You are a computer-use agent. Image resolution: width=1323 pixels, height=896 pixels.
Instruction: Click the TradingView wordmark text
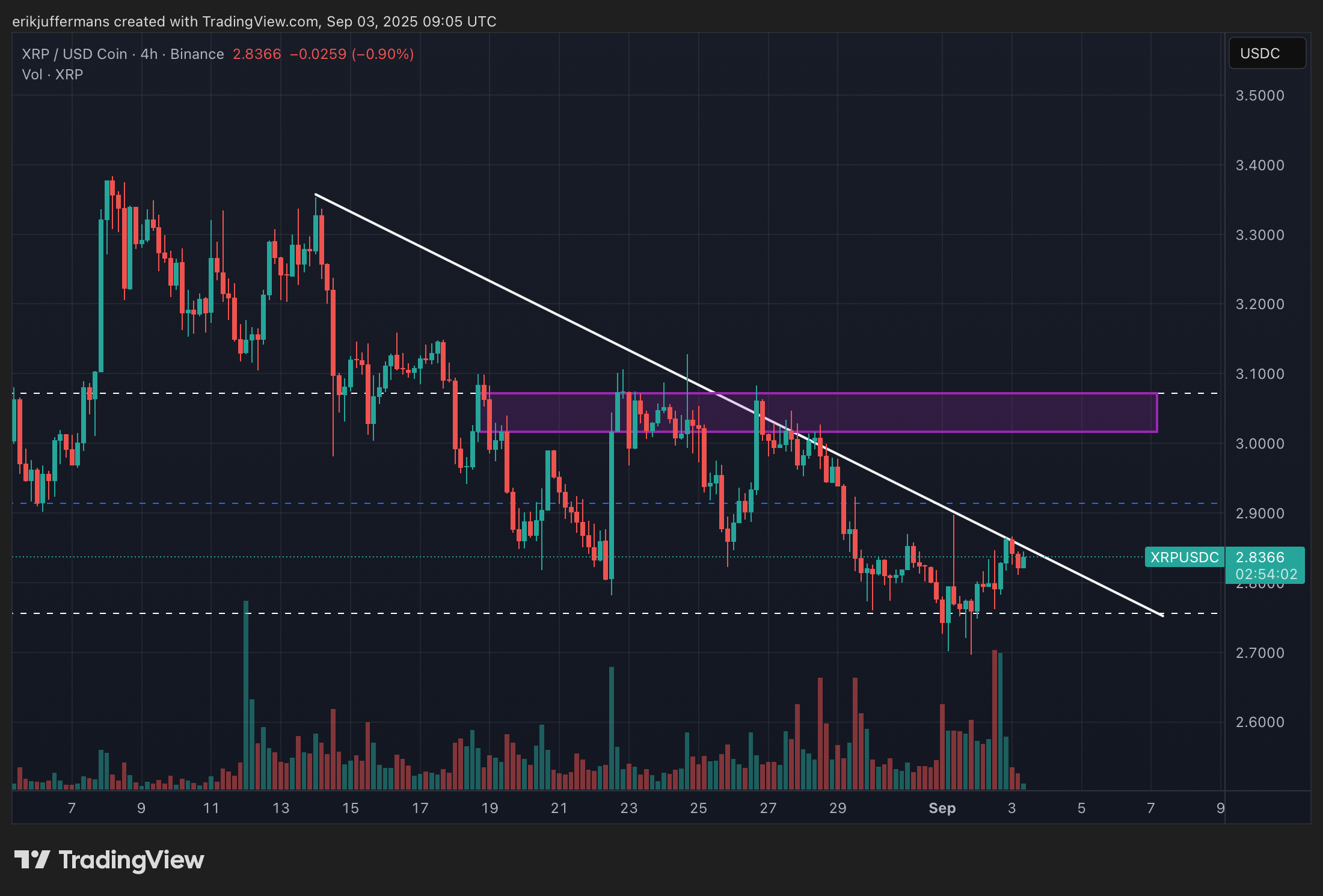click(x=131, y=860)
